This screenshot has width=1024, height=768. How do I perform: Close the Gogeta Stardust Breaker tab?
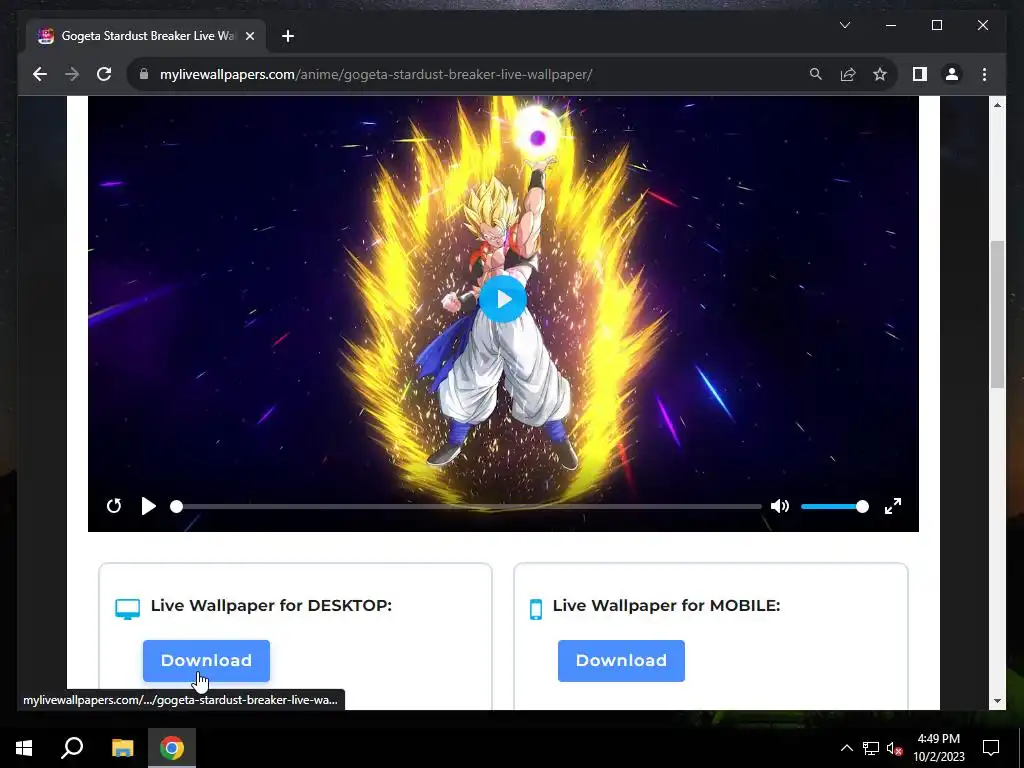249,36
